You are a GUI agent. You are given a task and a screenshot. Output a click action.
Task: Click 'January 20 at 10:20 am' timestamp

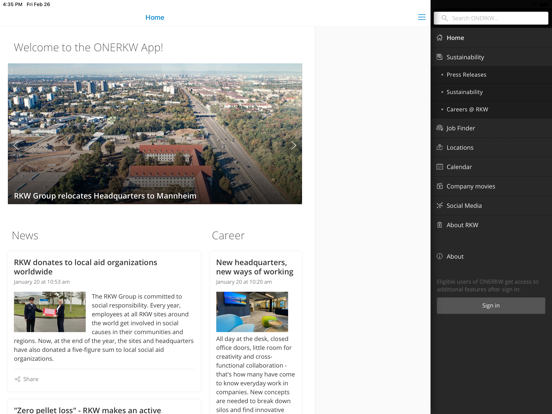tap(244, 282)
